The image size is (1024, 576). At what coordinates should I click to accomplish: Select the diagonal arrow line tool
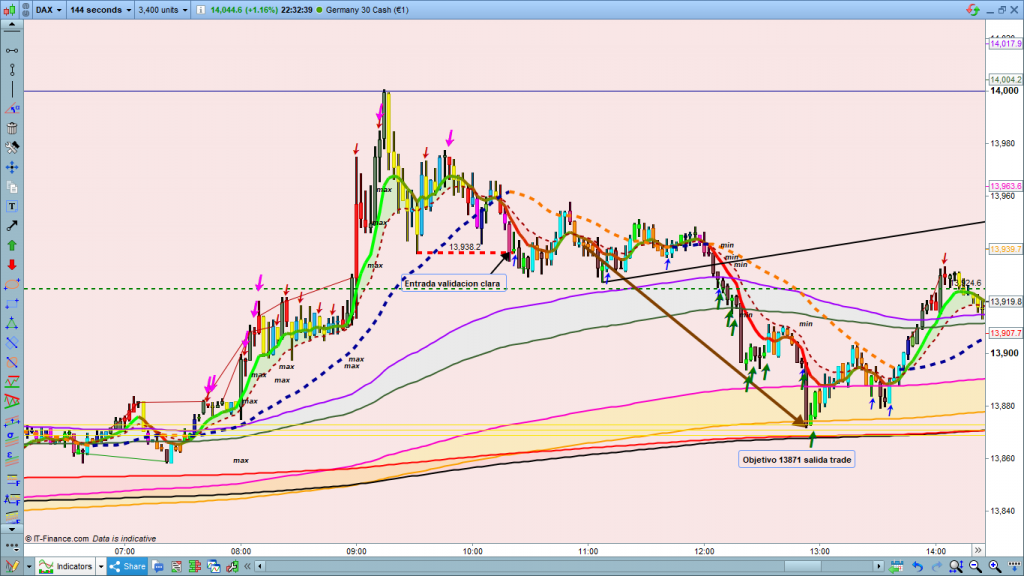click(11, 225)
